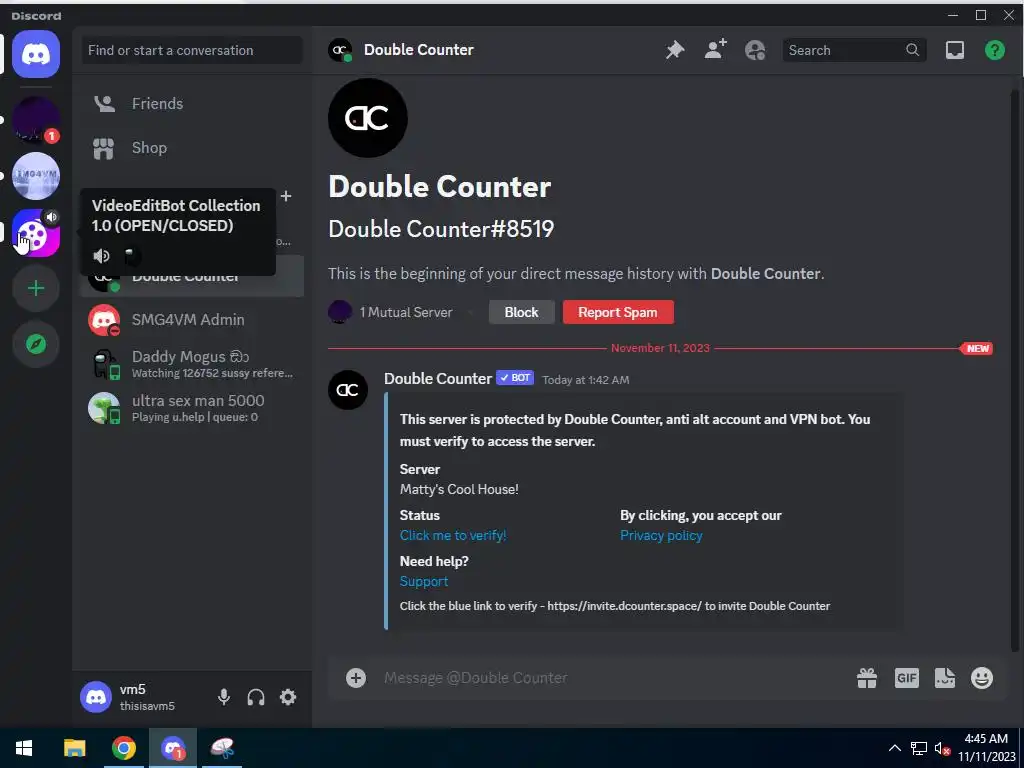Open the Shop page

coord(192,148)
